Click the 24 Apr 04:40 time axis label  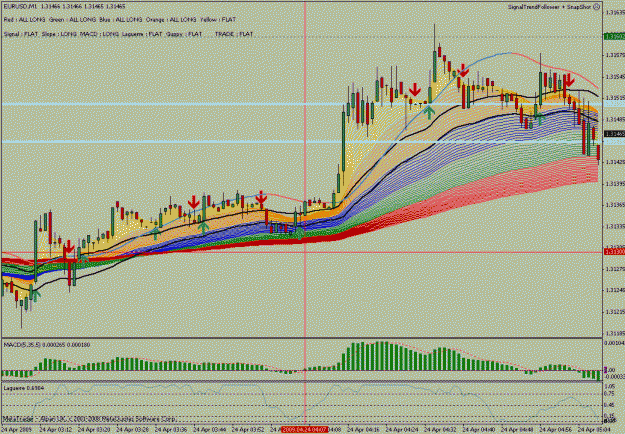coord(479,430)
